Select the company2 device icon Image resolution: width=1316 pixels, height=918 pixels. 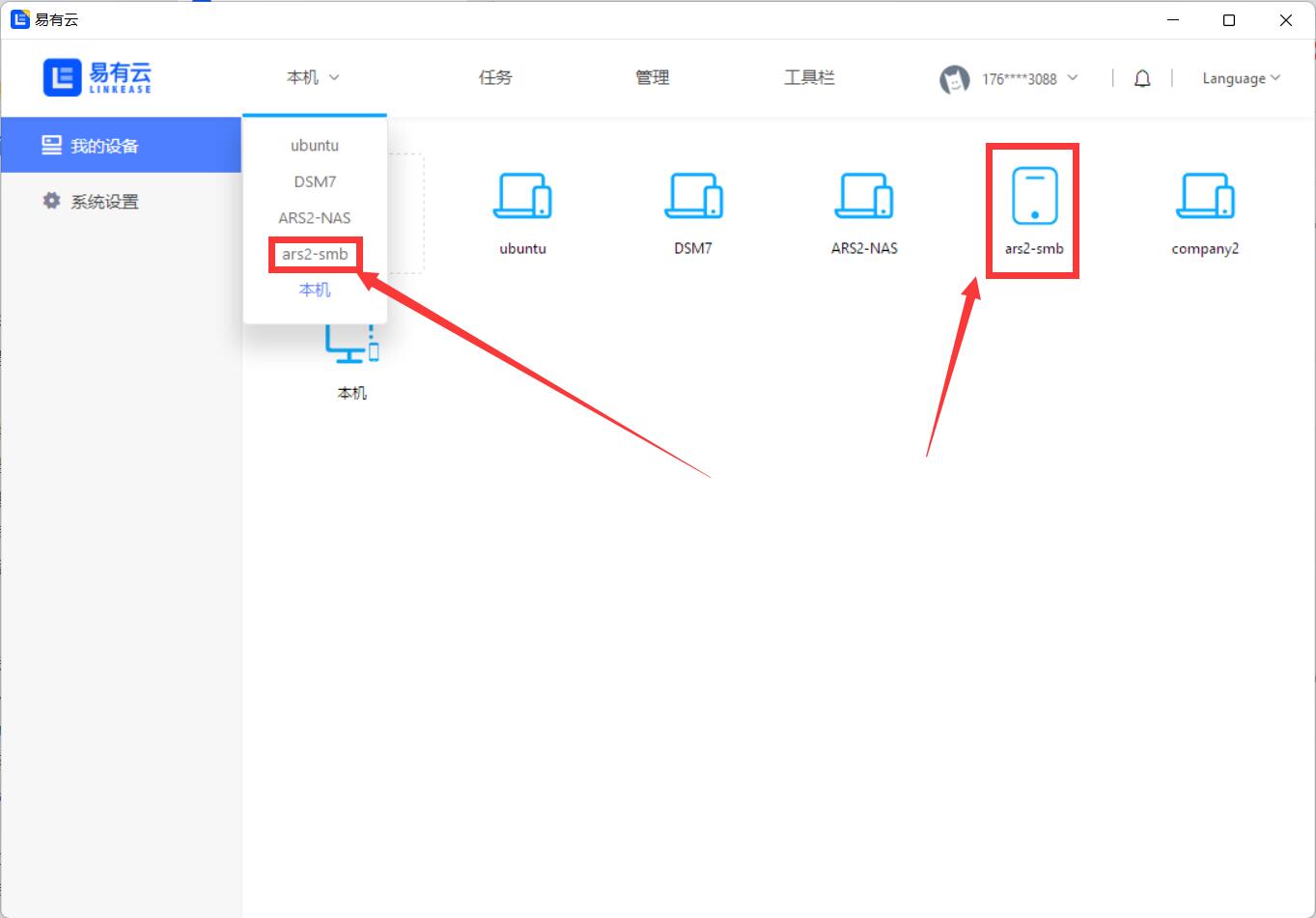(1205, 197)
